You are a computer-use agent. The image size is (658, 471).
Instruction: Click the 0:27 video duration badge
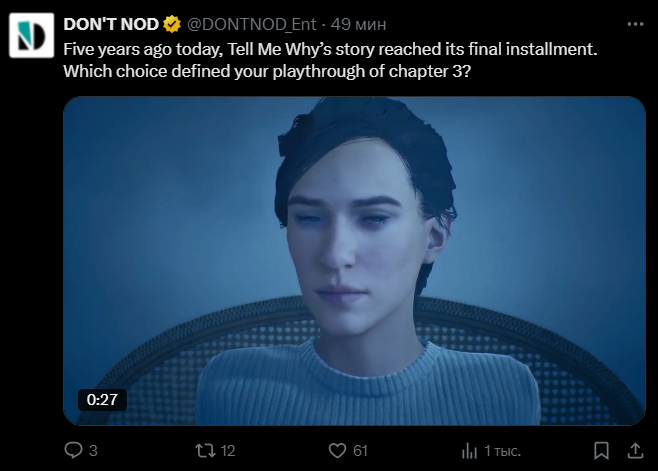pos(102,400)
